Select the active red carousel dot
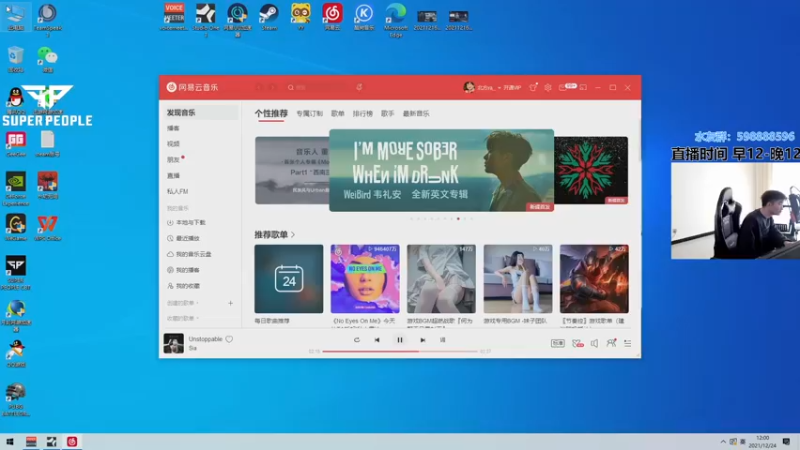This screenshot has height=450, width=800. pyautogui.click(x=458, y=219)
